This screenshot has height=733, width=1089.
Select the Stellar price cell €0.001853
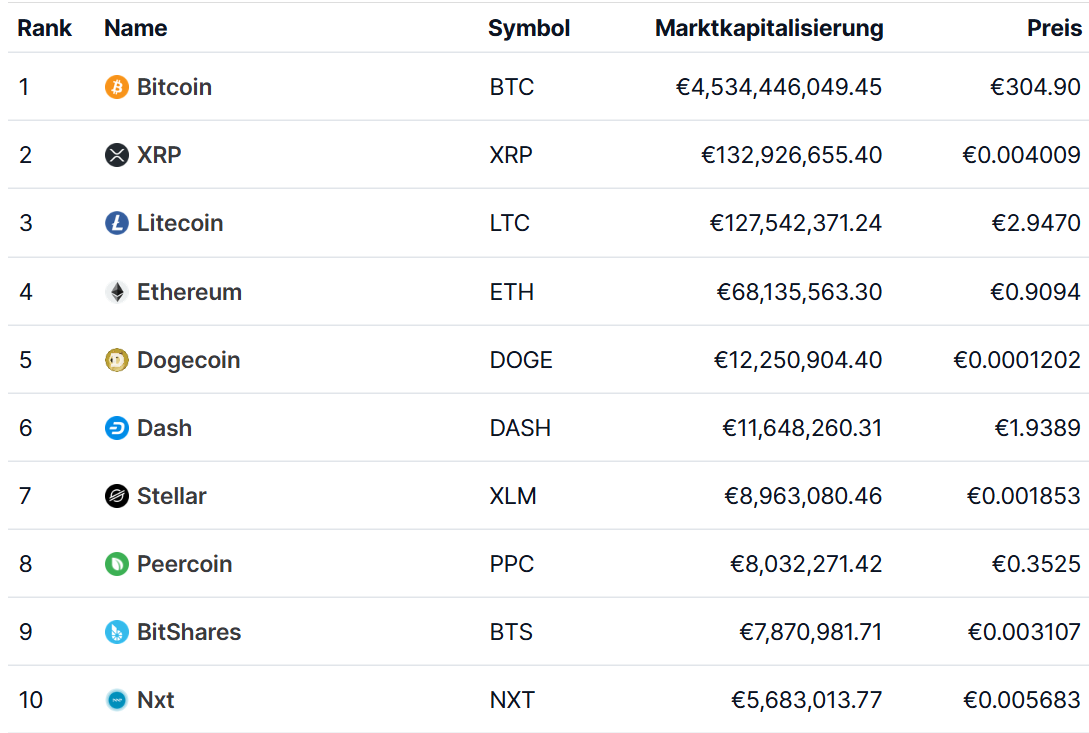tap(1024, 496)
